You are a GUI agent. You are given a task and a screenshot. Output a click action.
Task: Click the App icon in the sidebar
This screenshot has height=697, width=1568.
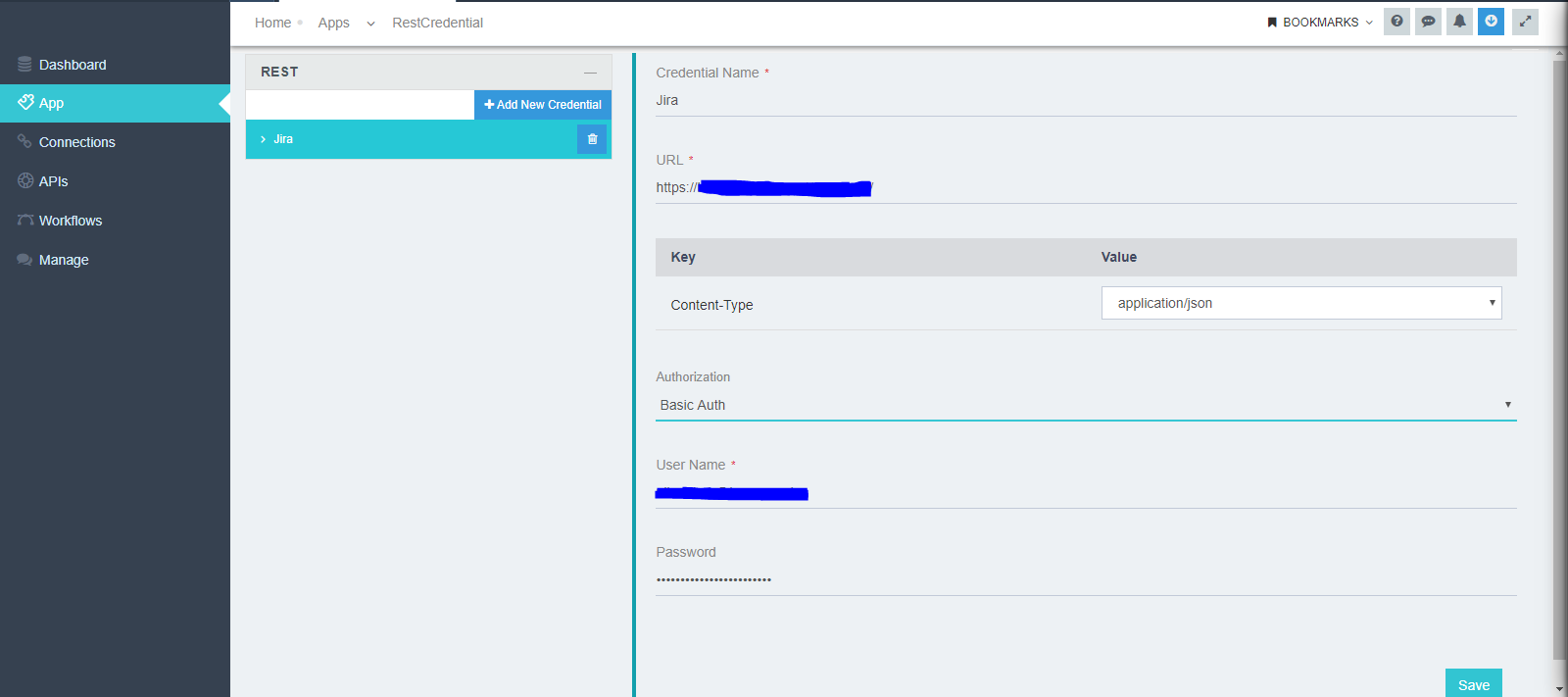click(25, 102)
